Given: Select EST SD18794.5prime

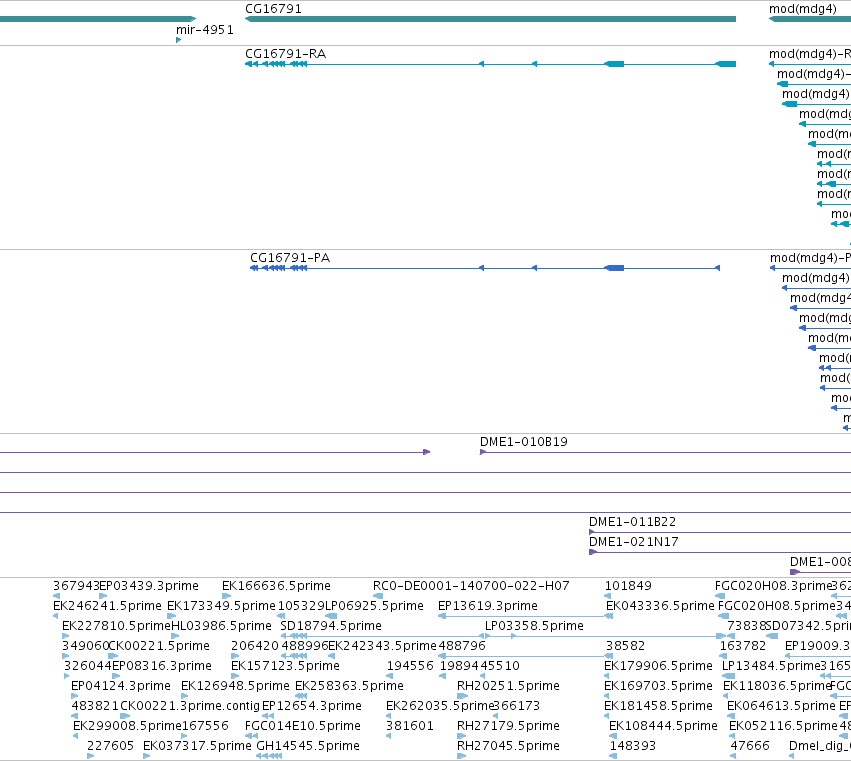Looking at the screenshot, I should (331, 626).
